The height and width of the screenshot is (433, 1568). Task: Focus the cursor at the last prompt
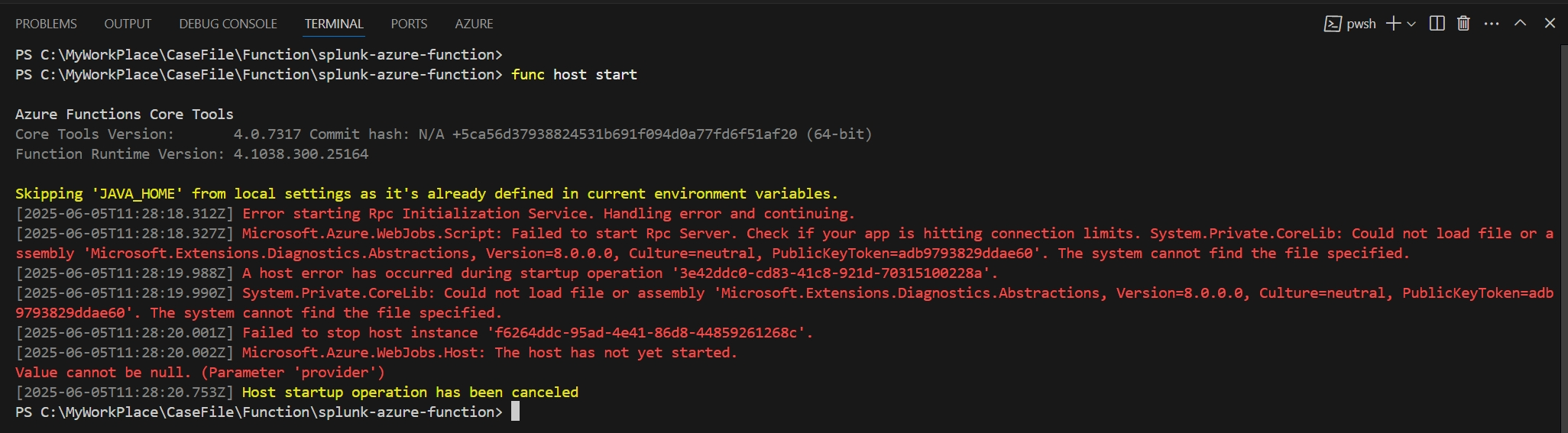click(x=516, y=412)
